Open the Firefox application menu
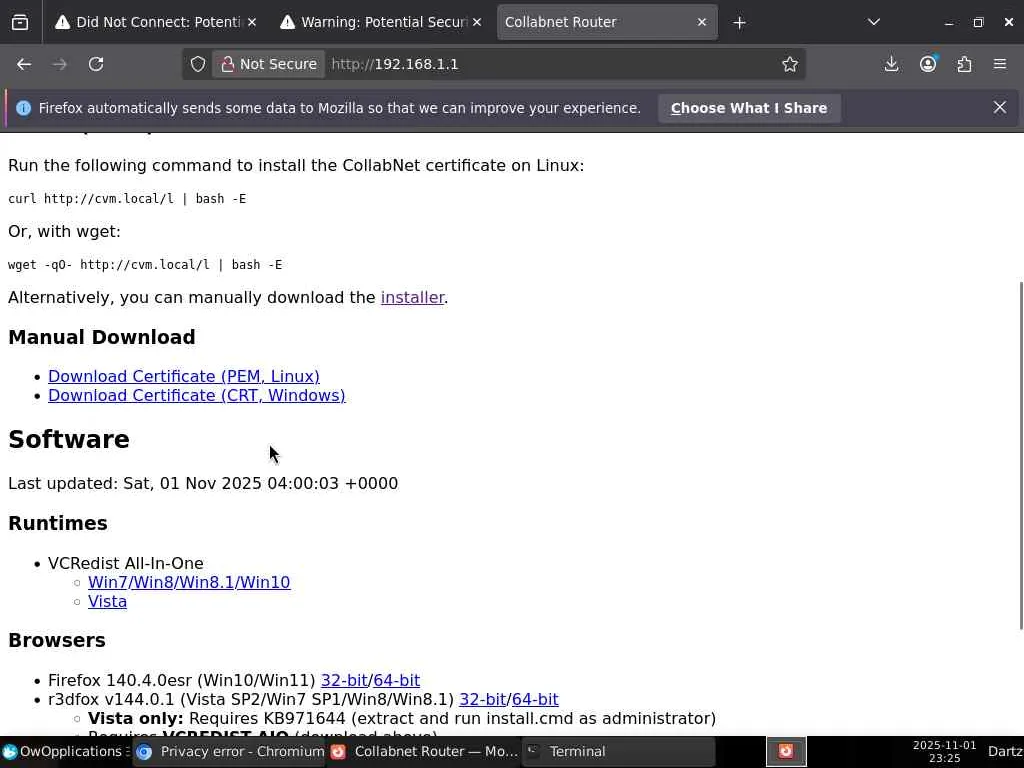Screen dimensions: 1024x768 point(1000,64)
